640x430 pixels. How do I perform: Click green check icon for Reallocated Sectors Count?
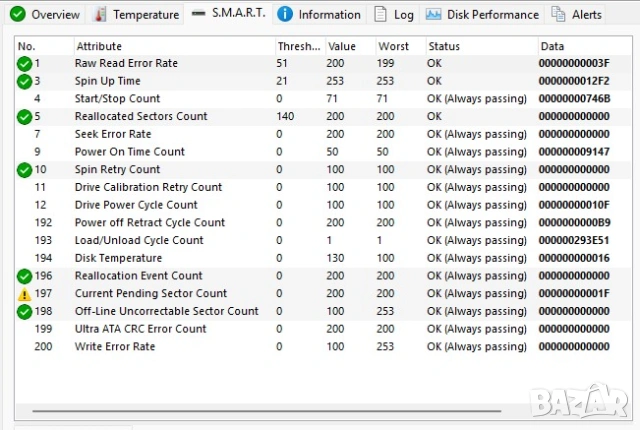click(25, 117)
